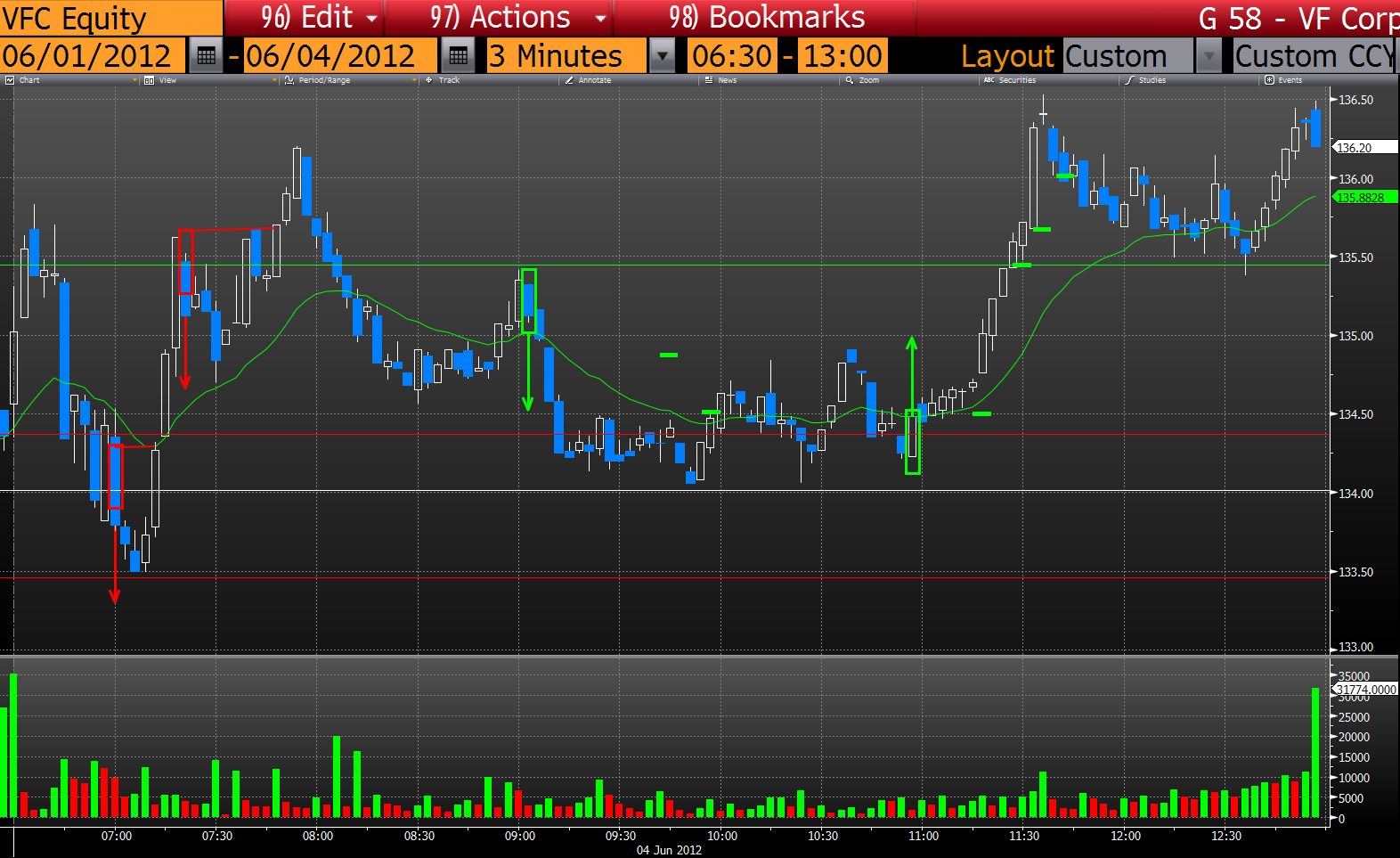Click the start date field 06/01/2012
Viewport: 1400px width, 858px height.
(93, 56)
